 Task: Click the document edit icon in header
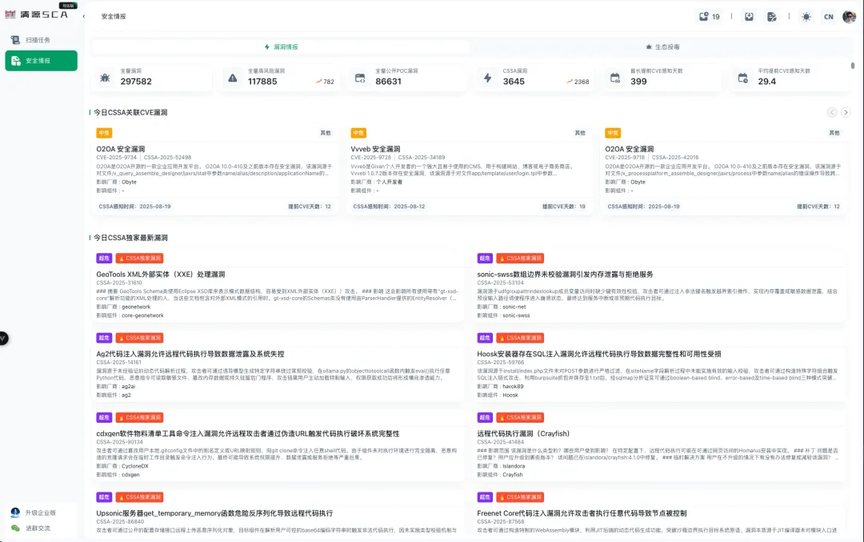(x=771, y=17)
